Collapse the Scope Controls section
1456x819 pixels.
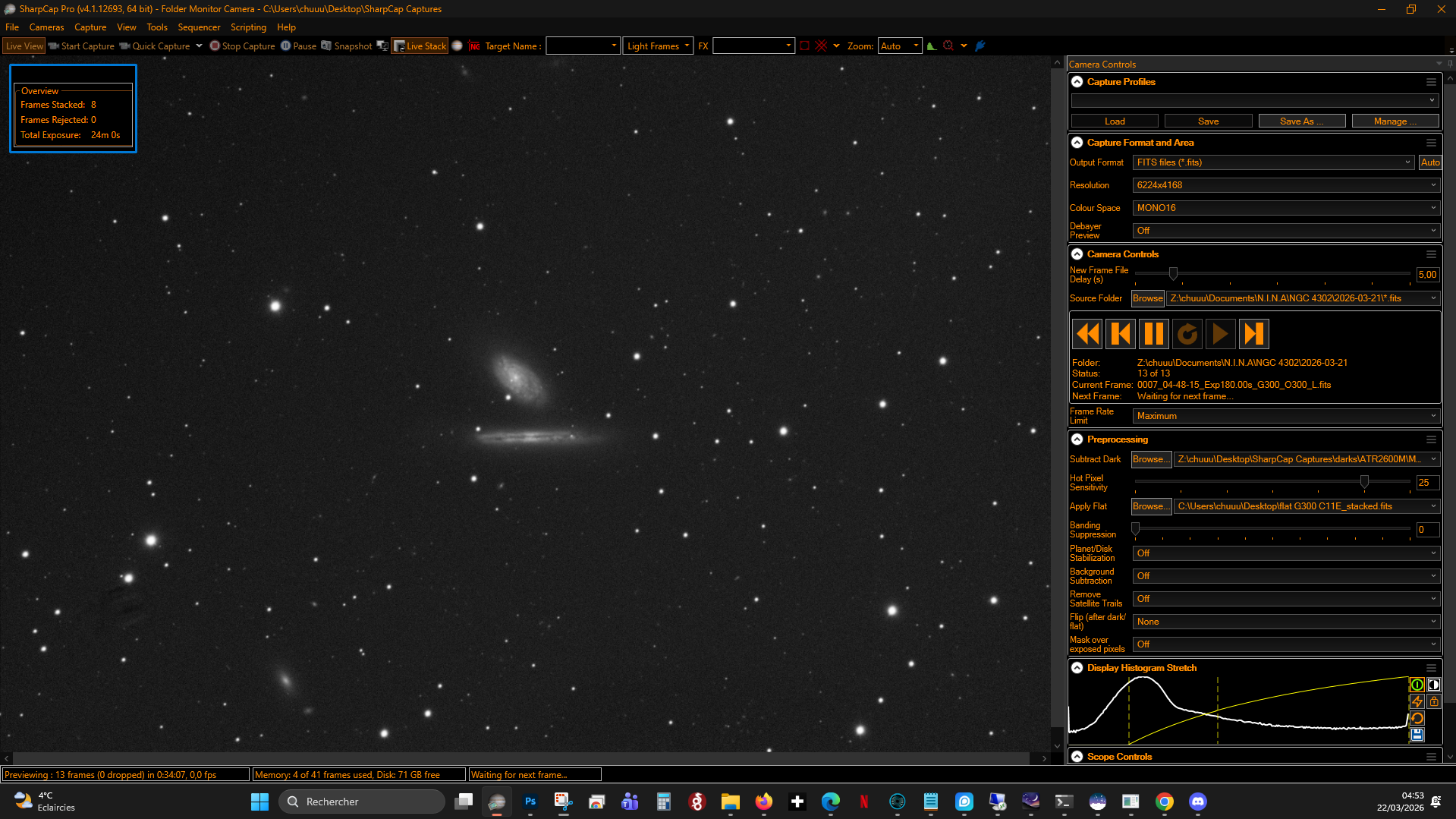(x=1077, y=757)
